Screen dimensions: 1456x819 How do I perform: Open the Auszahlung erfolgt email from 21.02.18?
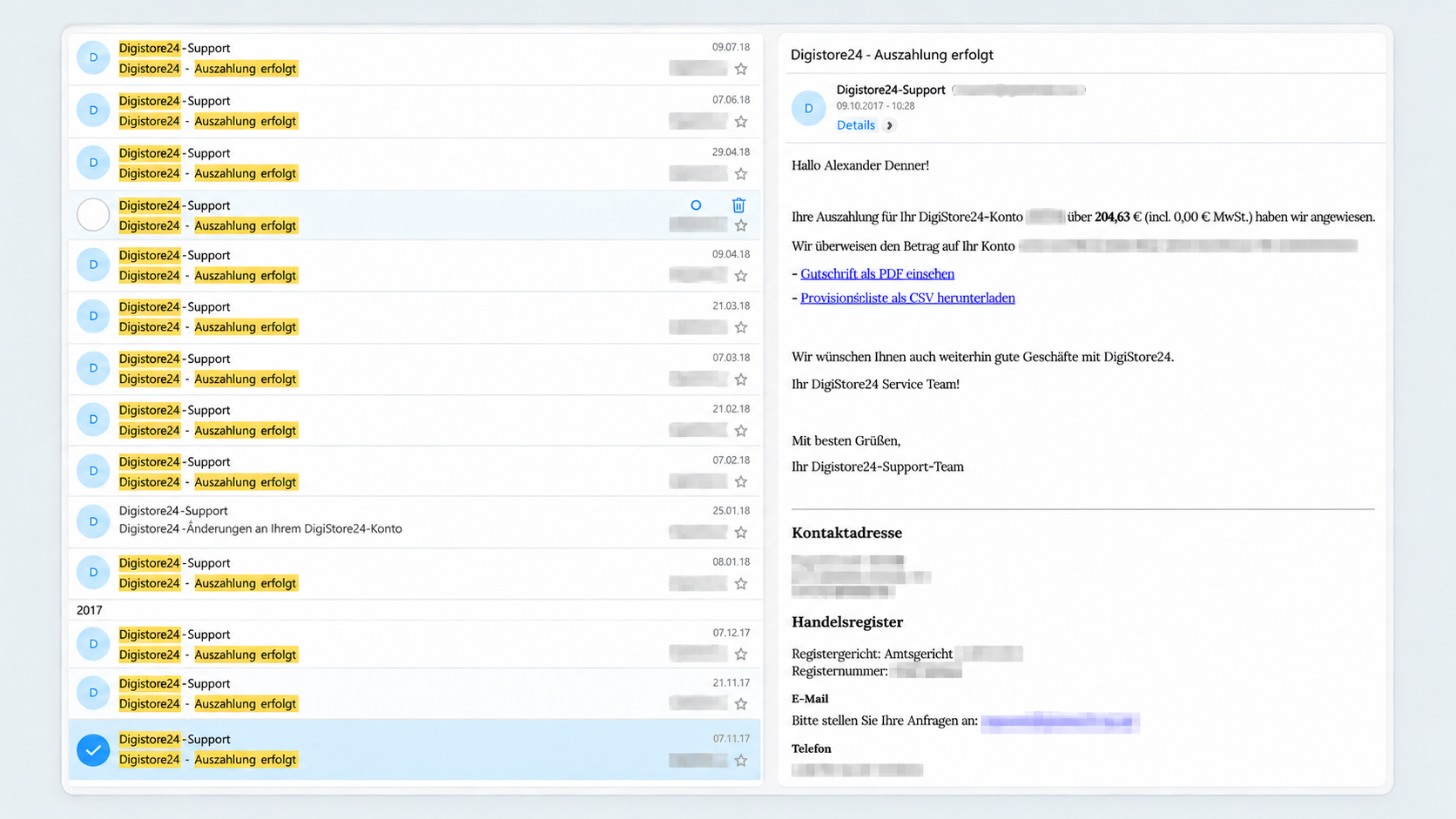pyautogui.click(x=415, y=420)
